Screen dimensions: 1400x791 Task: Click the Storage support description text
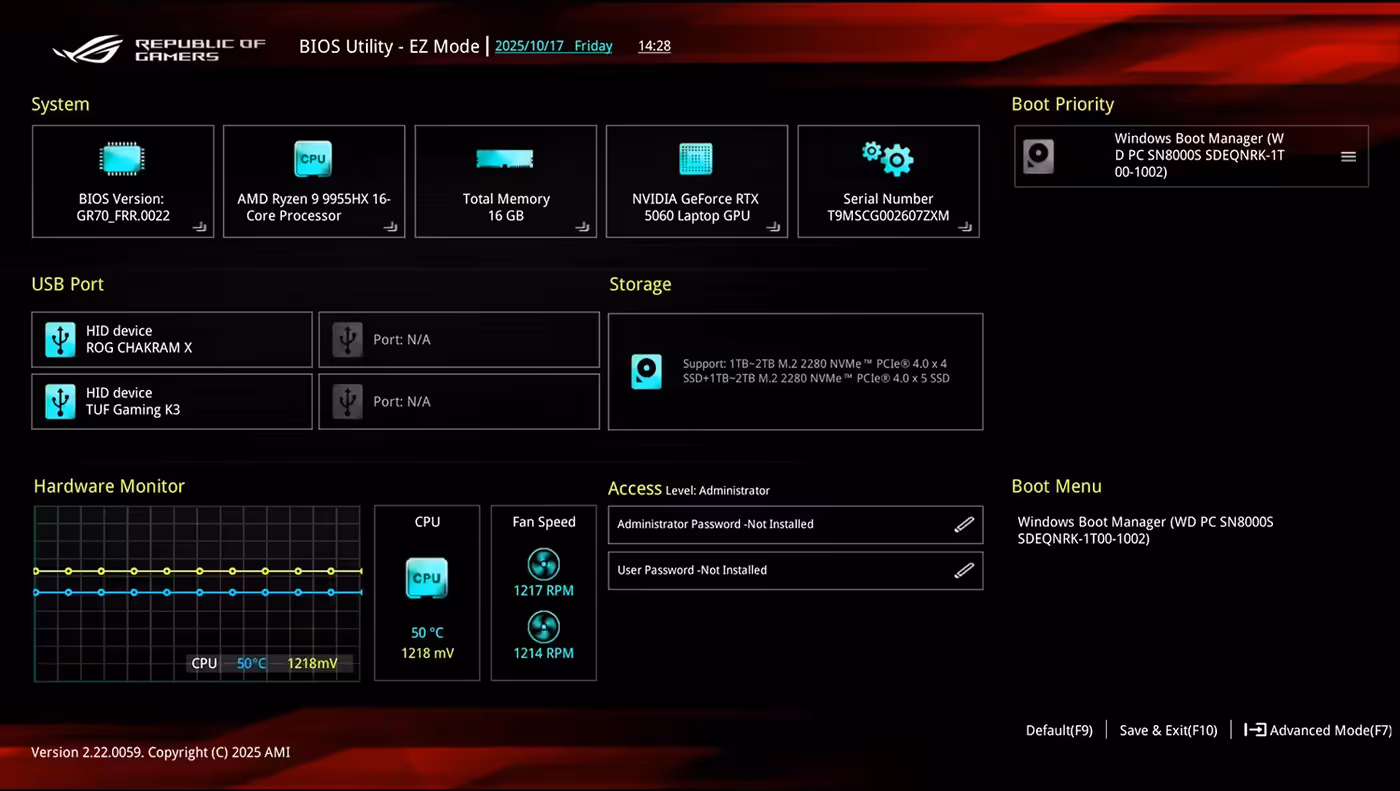[816, 371]
